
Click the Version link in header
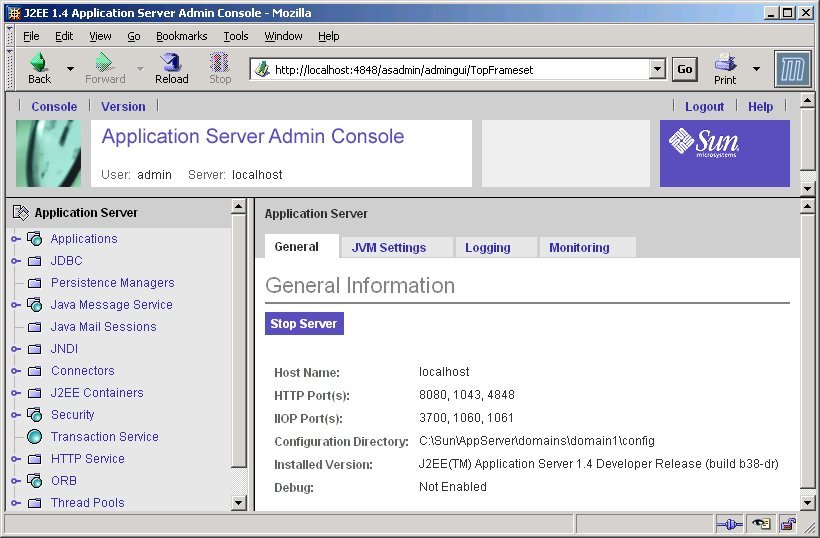pos(123,107)
